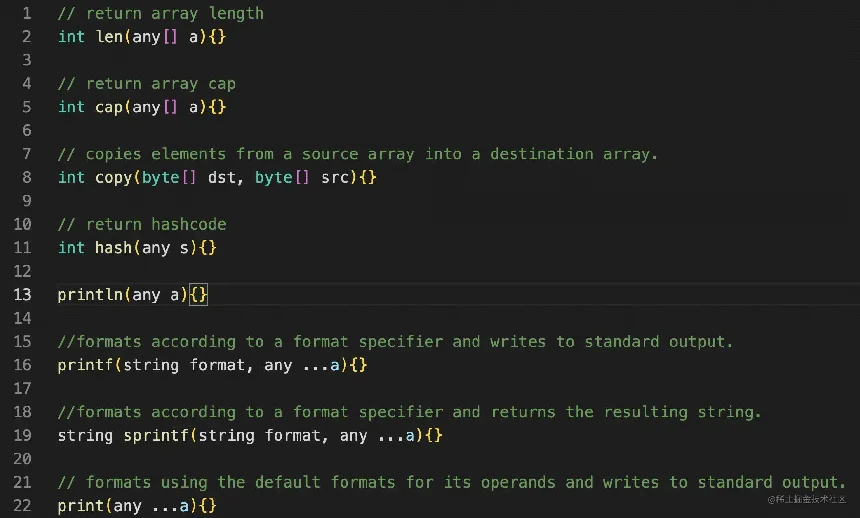Image resolution: width=860 pixels, height=518 pixels.
Task: Click the comment '// return array length'
Action: [161, 13]
